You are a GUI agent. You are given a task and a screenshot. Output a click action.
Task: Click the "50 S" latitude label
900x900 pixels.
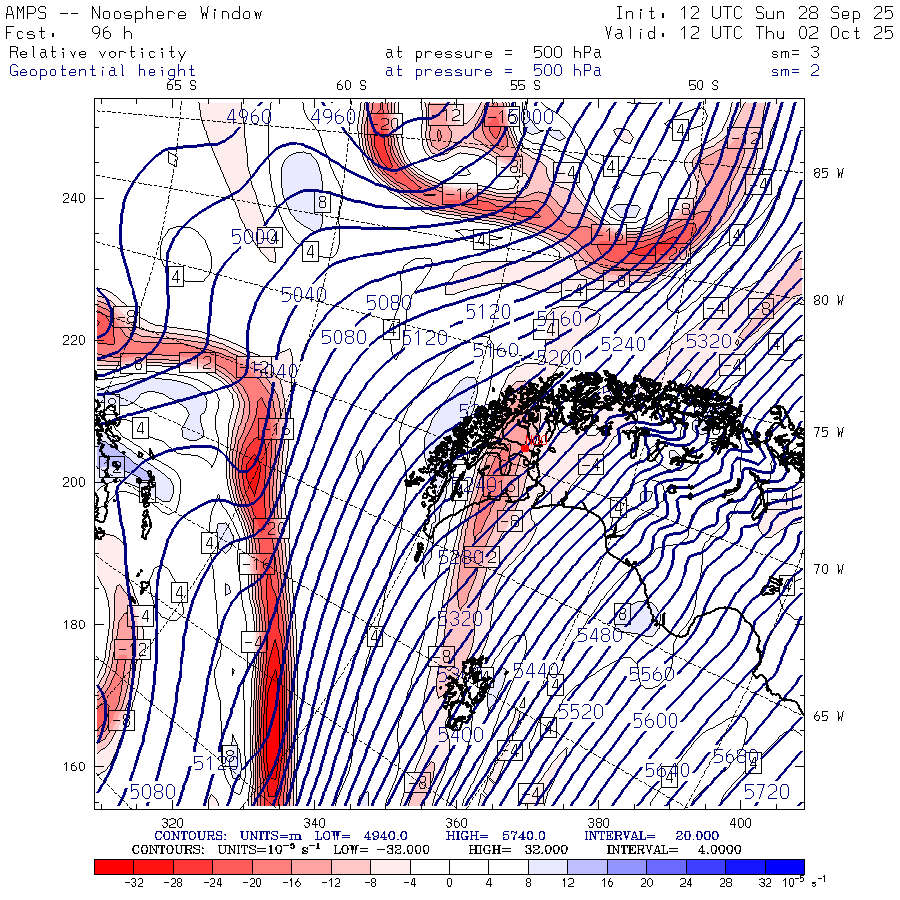coord(703,86)
